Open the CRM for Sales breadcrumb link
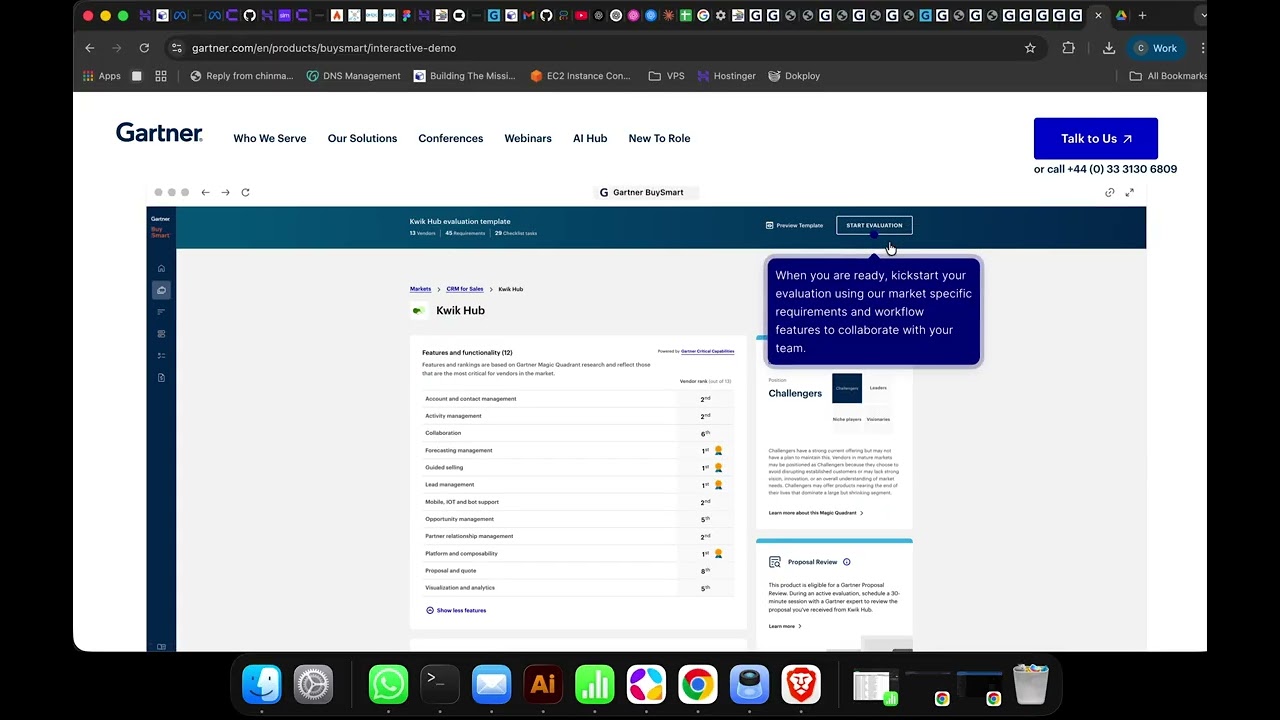The image size is (1280, 720). click(x=465, y=289)
